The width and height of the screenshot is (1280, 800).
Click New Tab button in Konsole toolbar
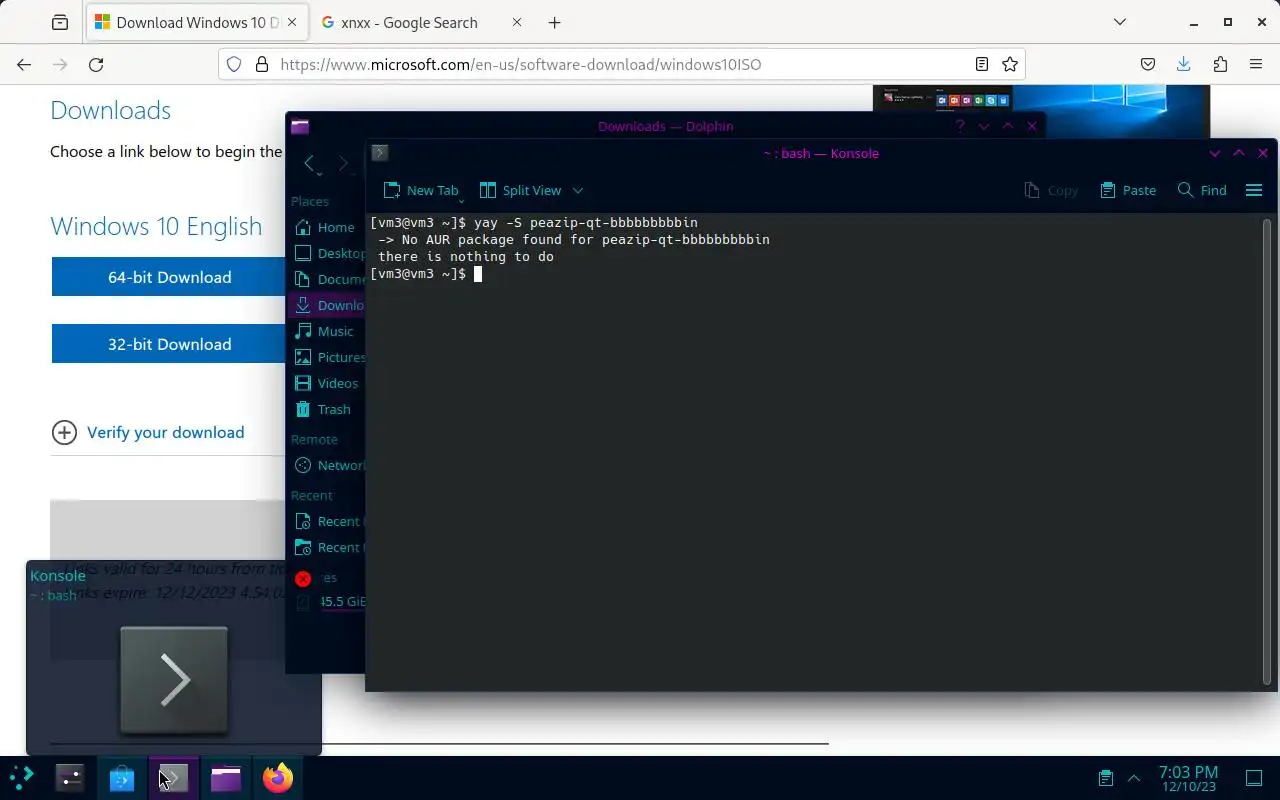click(x=421, y=190)
